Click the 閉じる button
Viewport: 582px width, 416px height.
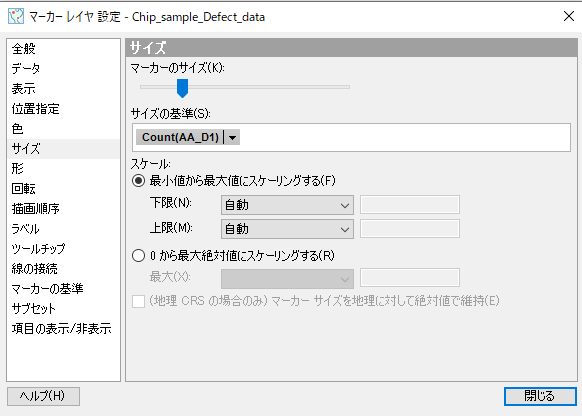coord(540,396)
